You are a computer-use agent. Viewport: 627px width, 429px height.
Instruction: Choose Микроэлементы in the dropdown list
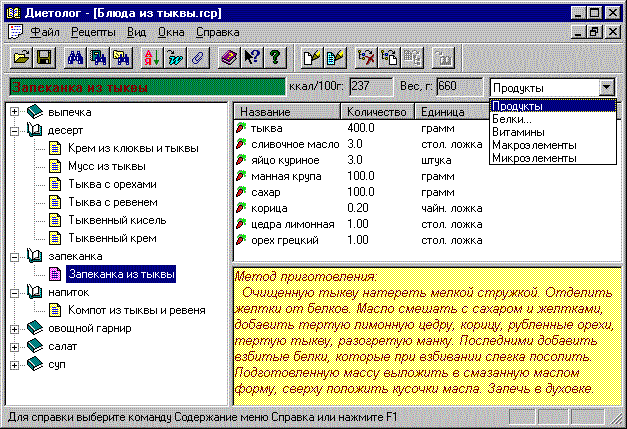tap(553, 158)
